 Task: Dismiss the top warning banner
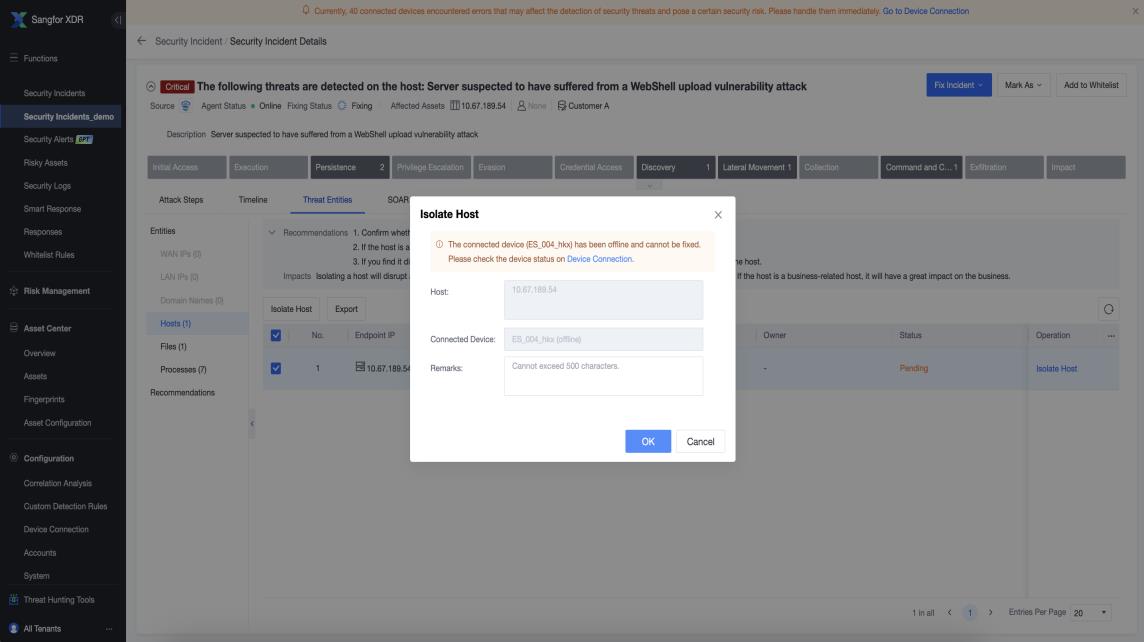click(x=1135, y=11)
